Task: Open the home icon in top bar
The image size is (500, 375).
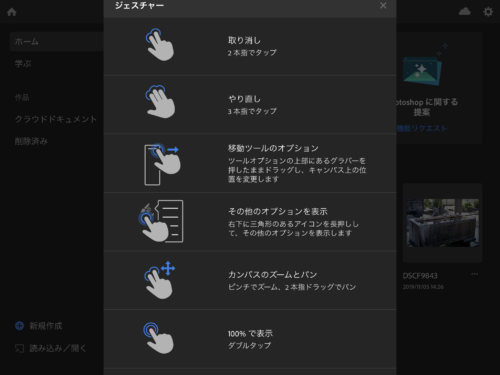Action: click(x=12, y=12)
